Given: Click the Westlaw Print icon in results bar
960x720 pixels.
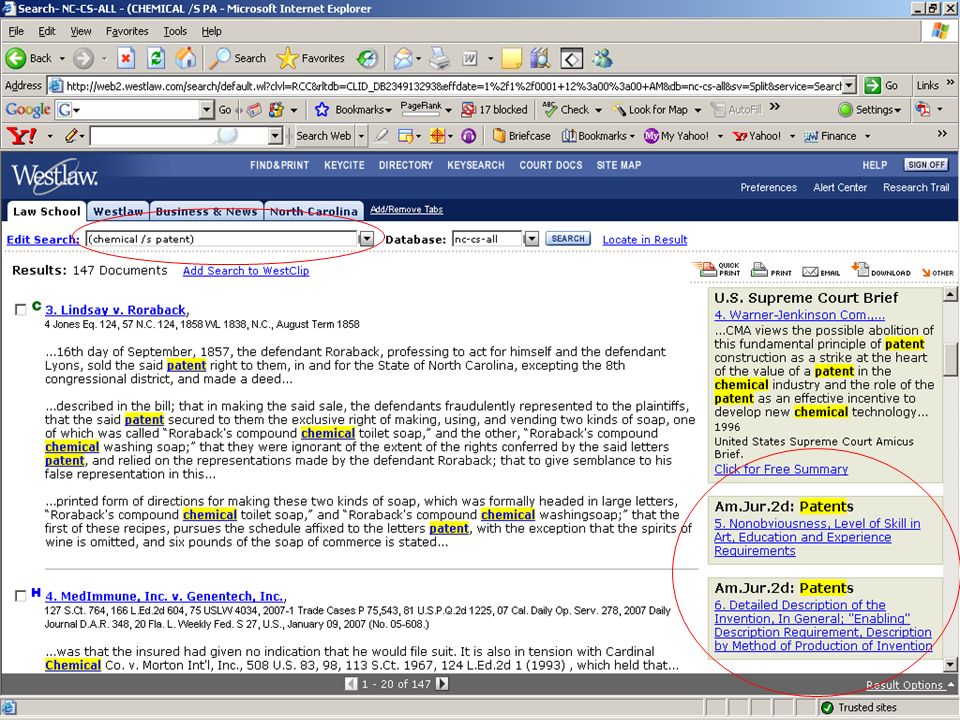Looking at the screenshot, I should click(771, 269).
